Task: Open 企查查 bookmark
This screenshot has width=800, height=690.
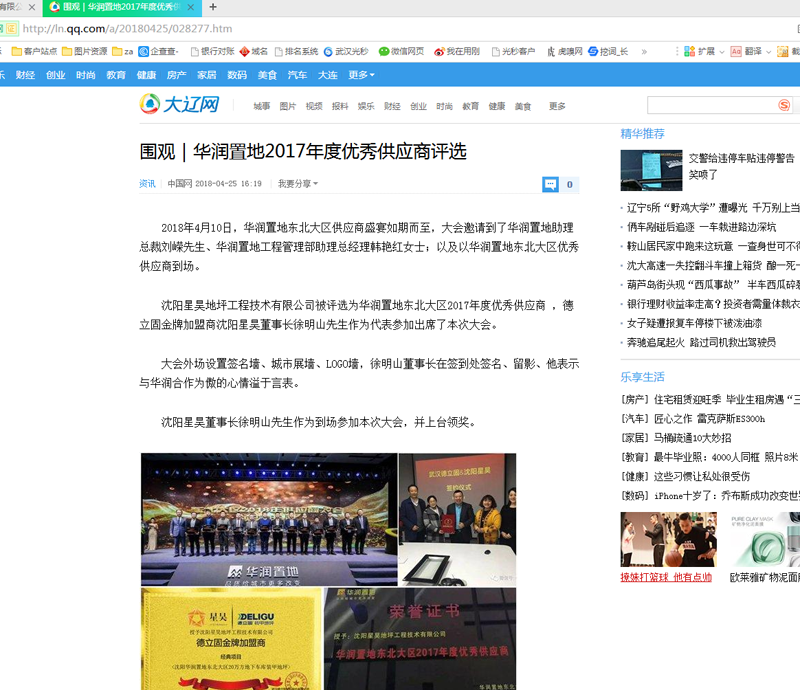Action: [x=159, y=51]
